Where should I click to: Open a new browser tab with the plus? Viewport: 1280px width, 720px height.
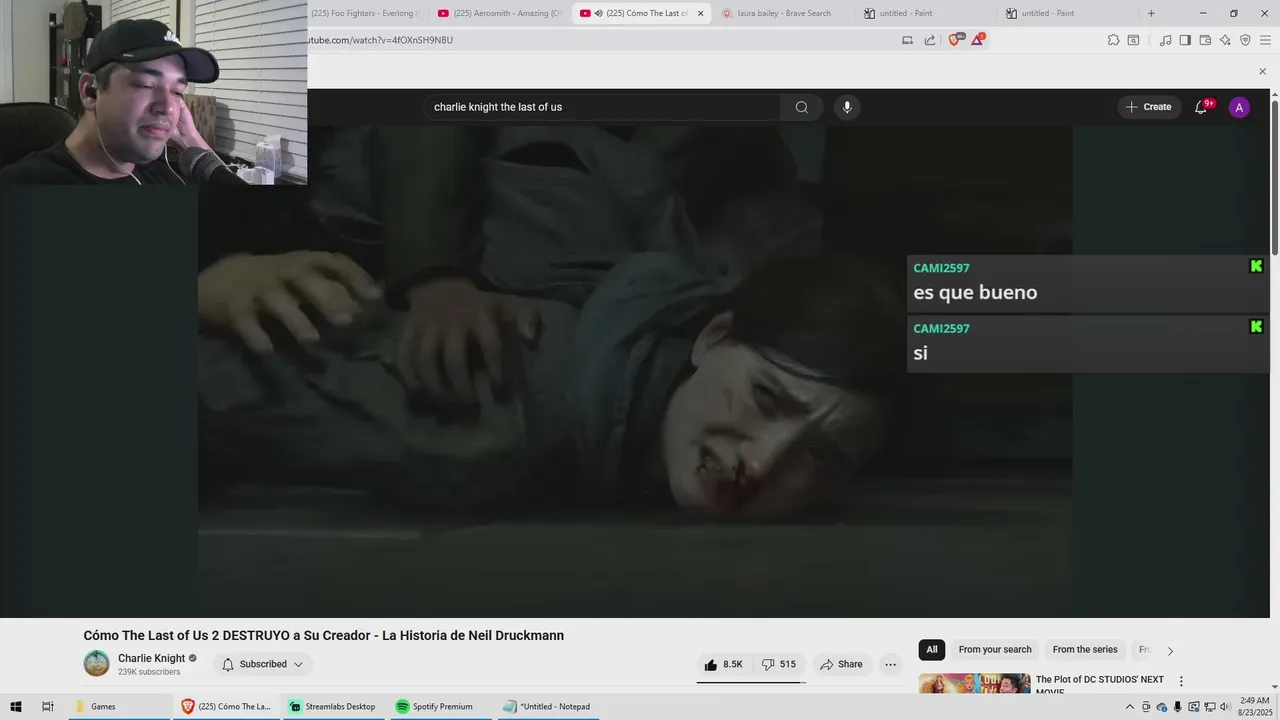tap(1151, 13)
